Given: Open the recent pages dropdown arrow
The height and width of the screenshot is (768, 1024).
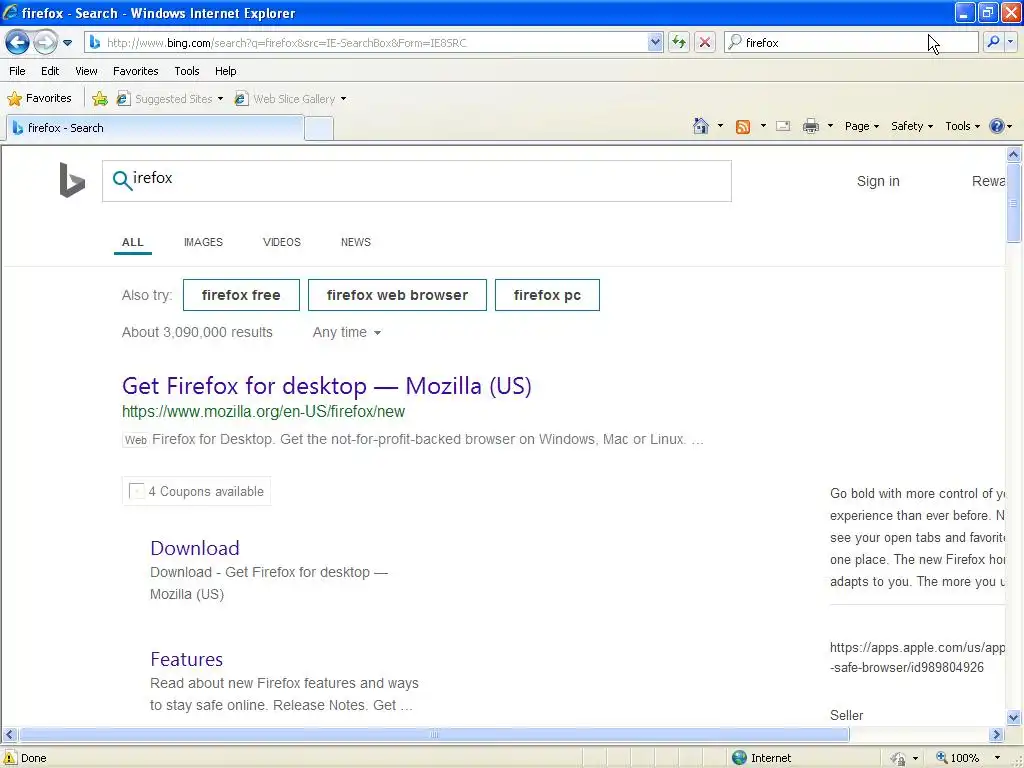Looking at the screenshot, I should tap(67, 43).
